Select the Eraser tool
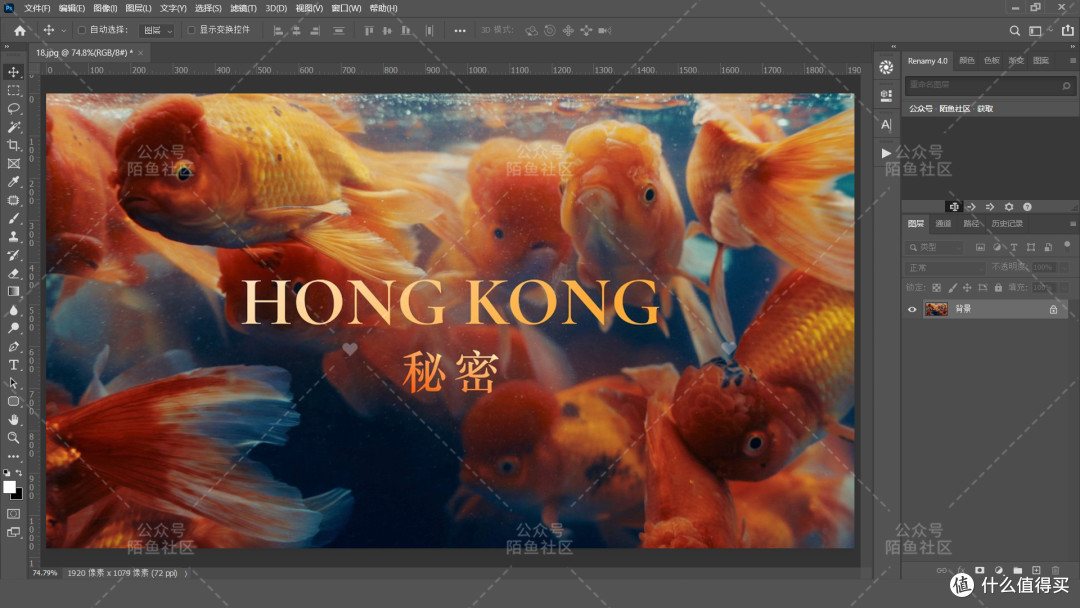This screenshot has width=1080, height=608. tap(13, 273)
